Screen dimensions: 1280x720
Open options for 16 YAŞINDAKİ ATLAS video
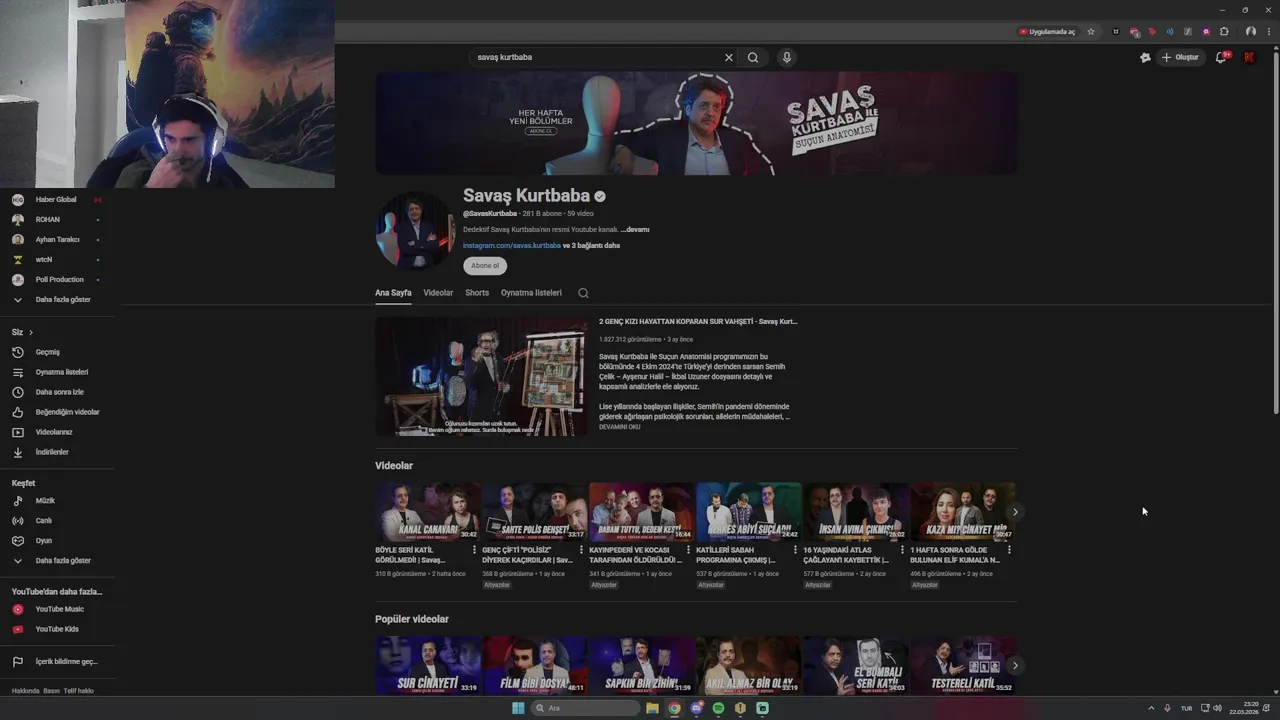click(902, 550)
